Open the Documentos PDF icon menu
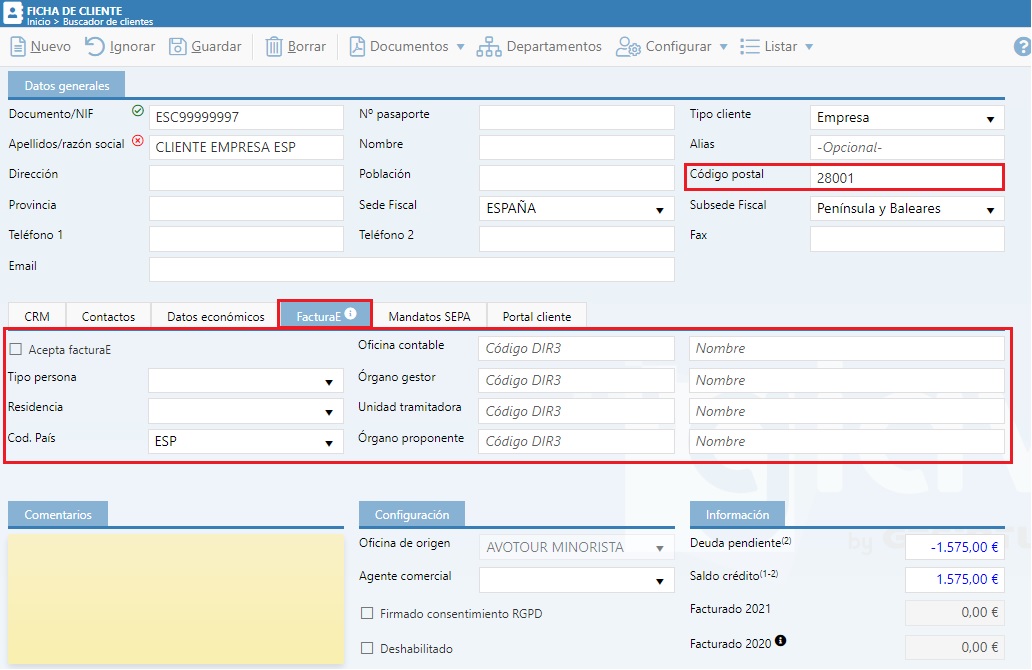Screen dimensions: 1032x670 coord(357,46)
